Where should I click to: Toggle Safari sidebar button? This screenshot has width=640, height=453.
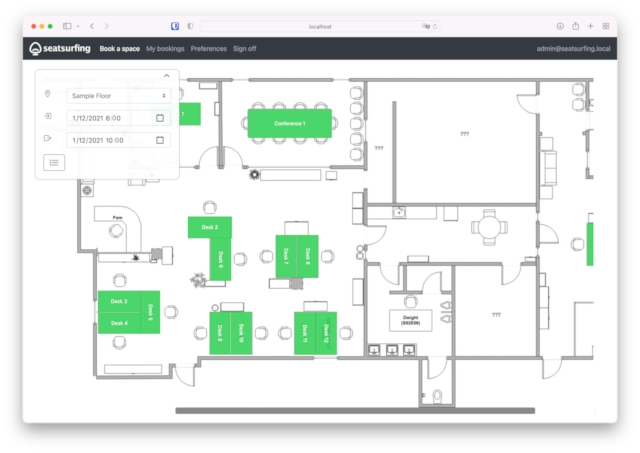tap(67, 26)
